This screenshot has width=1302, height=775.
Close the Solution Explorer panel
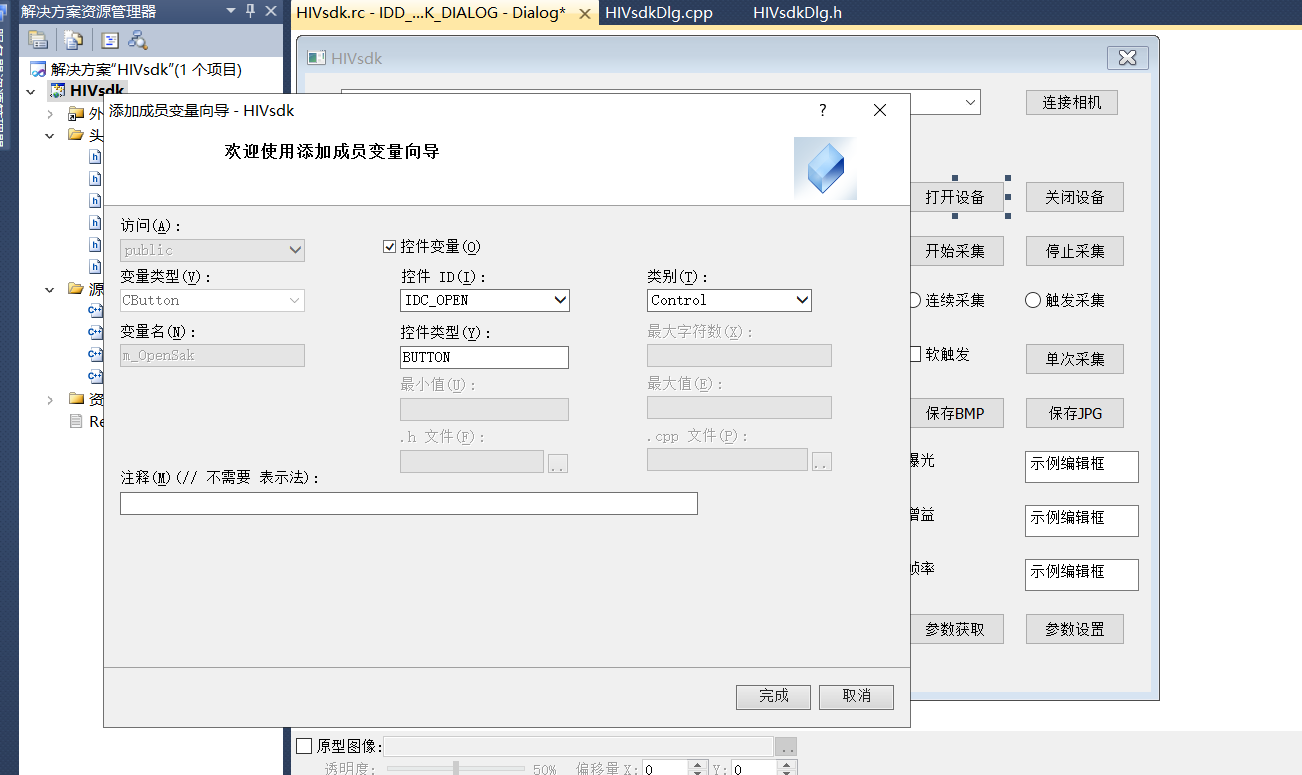[271, 11]
